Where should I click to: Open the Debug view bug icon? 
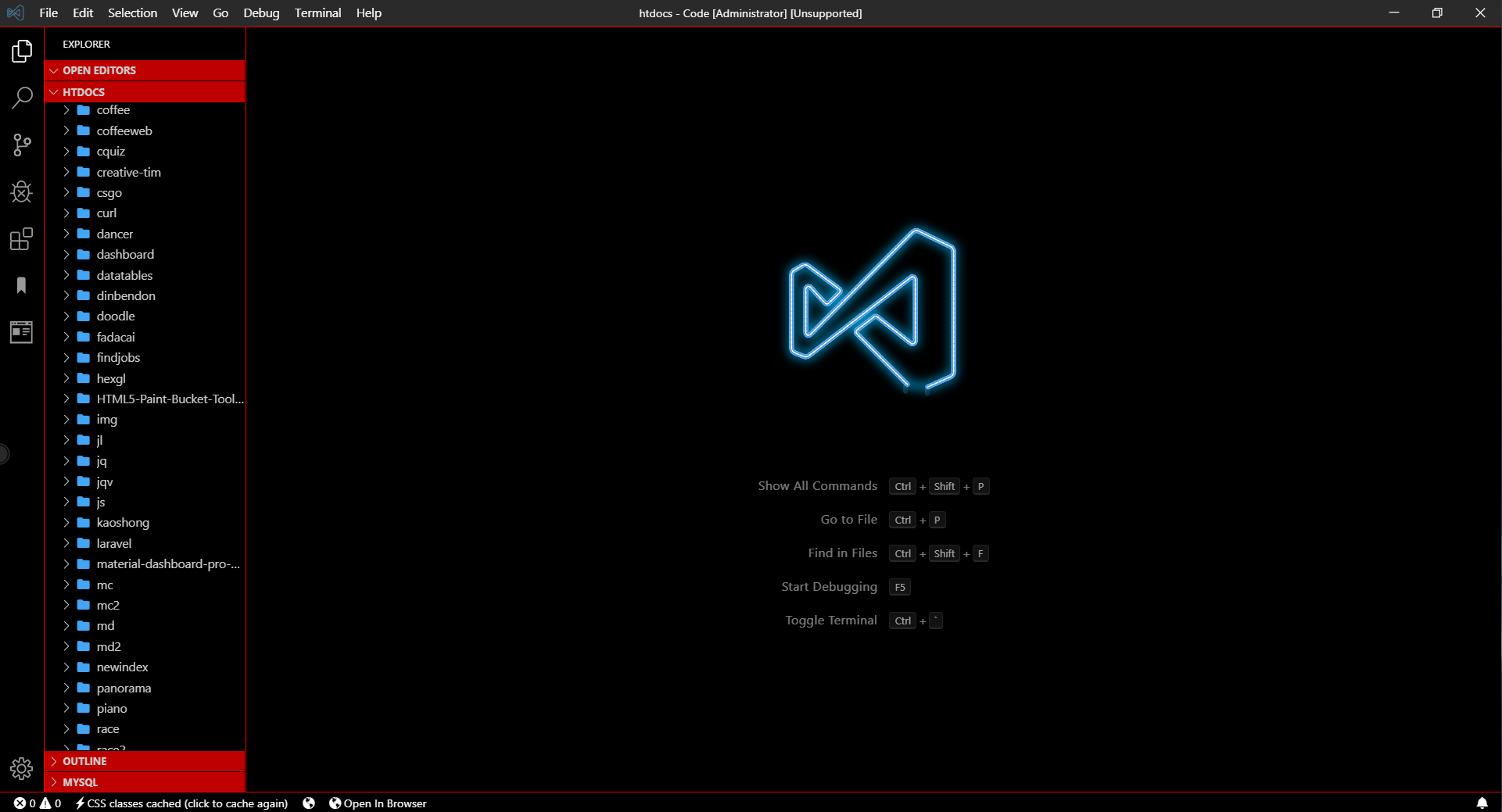pyautogui.click(x=22, y=192)
